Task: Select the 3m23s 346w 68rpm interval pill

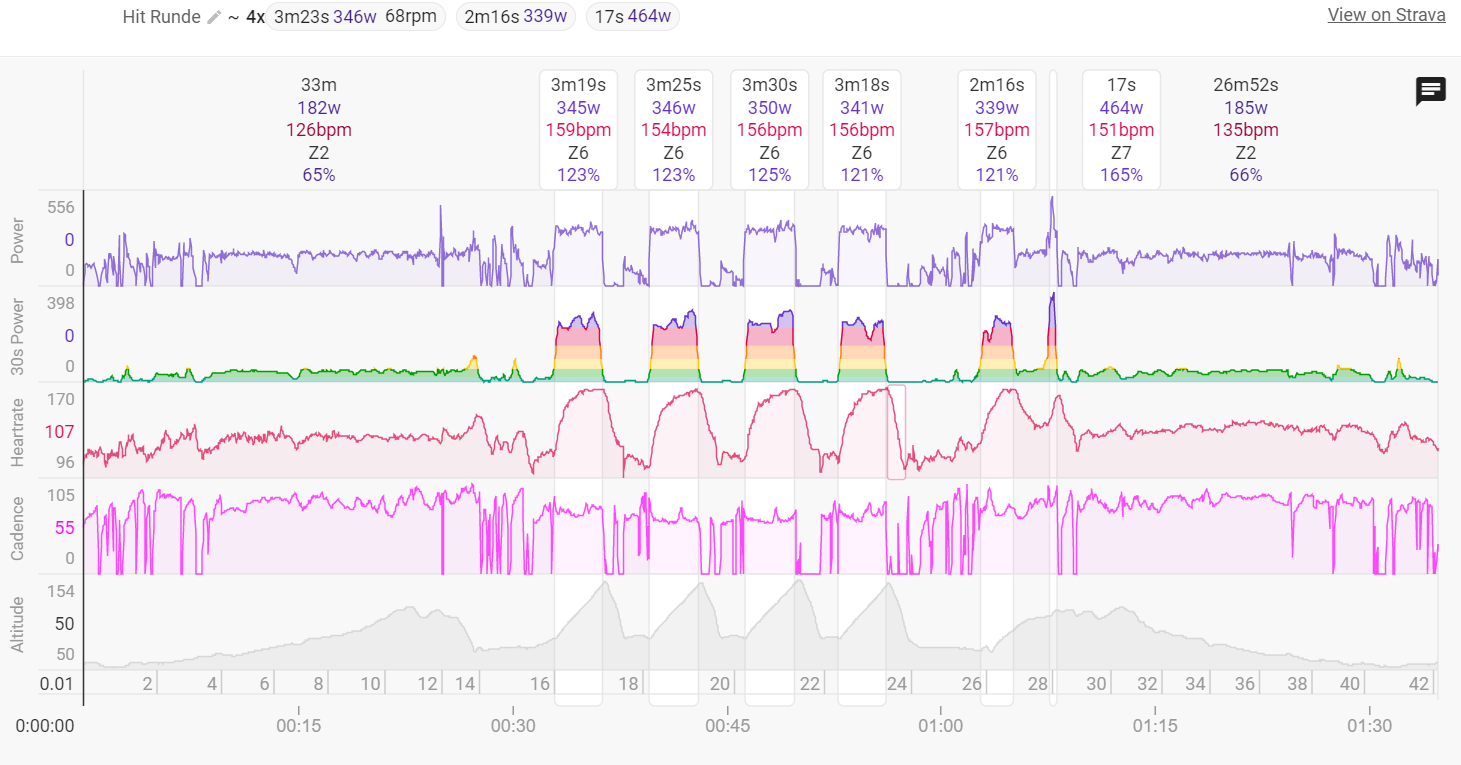Action: click(x=356, y=17)
